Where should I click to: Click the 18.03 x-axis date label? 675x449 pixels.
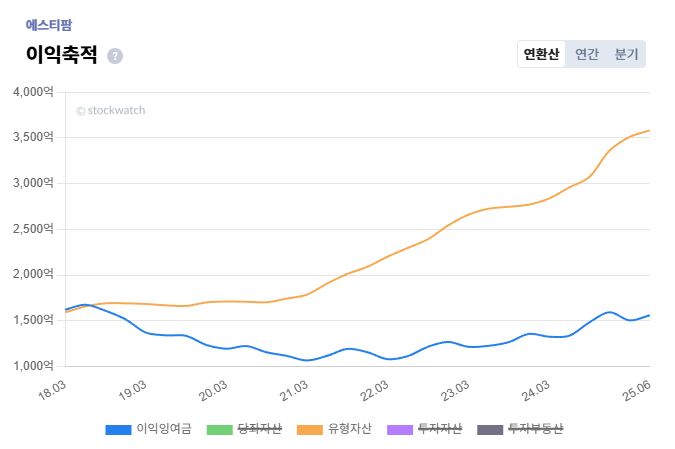point(52,388)
